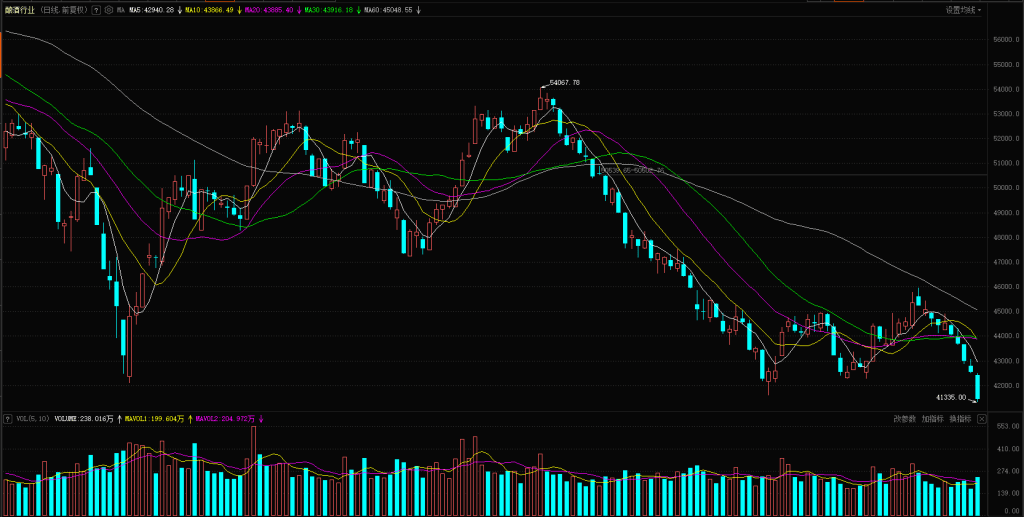Image resolution: width=1024 pixels, height=517 pixels.
Task: Click the 54067.78 high price marker
Action: tap(564, 82)
